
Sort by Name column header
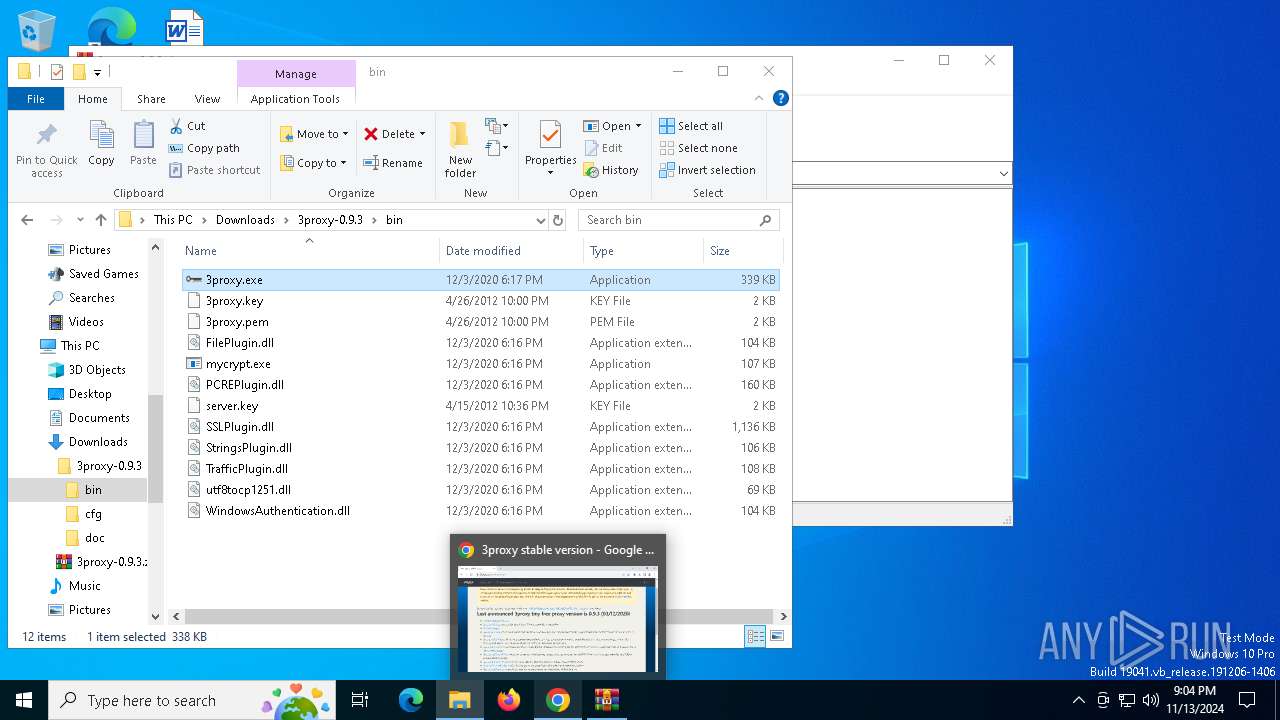(x=308, y=251)
